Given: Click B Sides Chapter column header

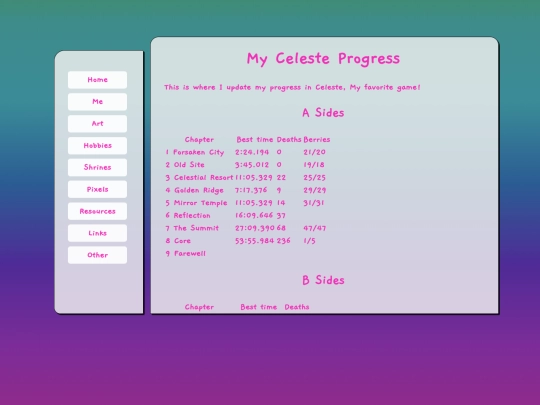Looking at the screenshot, I should click(x=199, y=307).
